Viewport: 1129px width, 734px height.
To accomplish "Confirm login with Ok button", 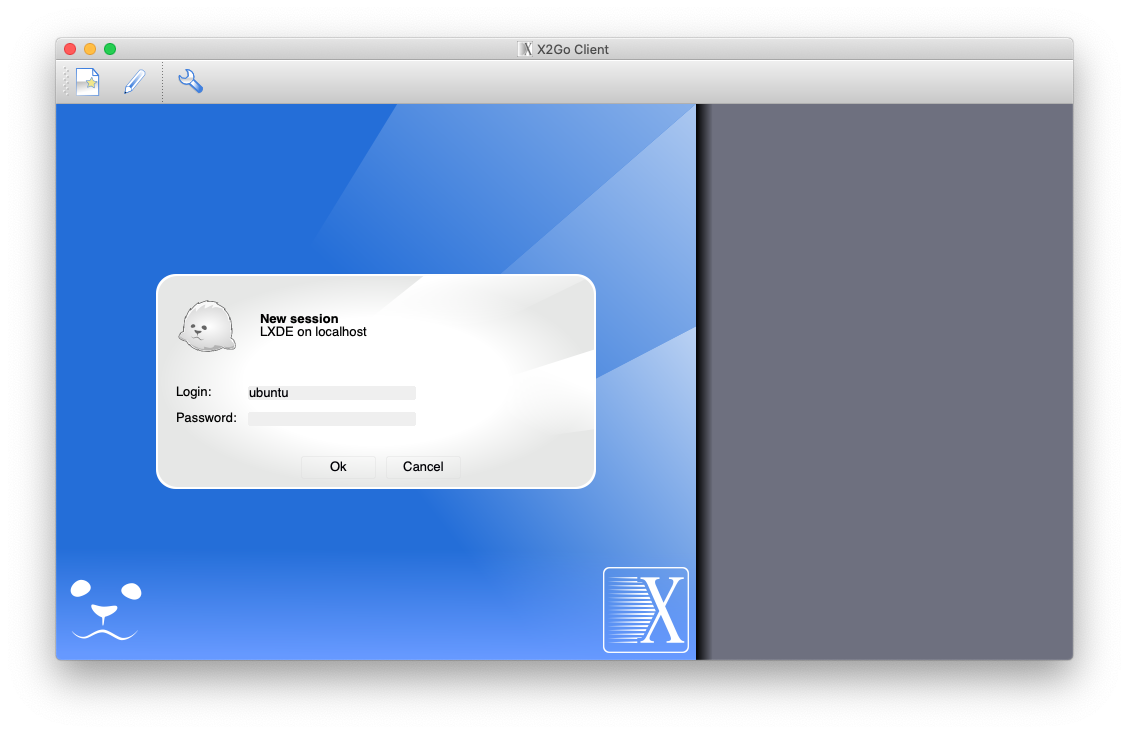I will (x=338, y=467).
